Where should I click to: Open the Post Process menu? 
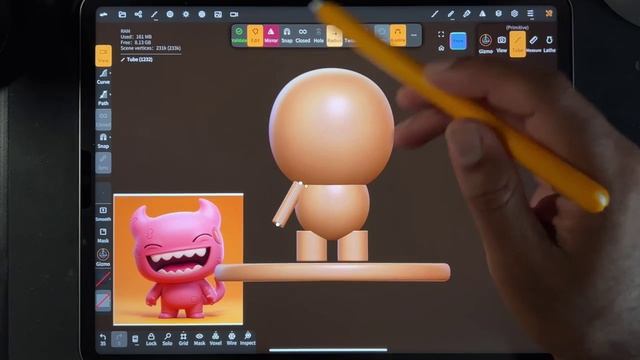[202, 14]
